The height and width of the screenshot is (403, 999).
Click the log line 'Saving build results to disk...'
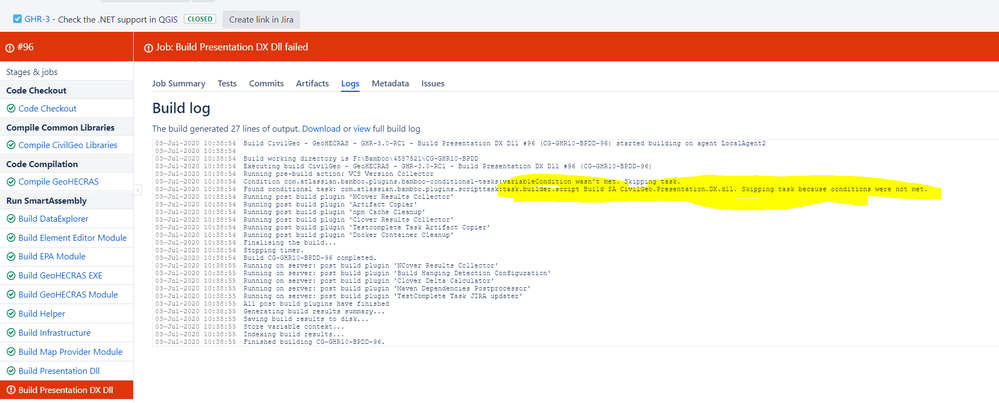pos(308,318)
